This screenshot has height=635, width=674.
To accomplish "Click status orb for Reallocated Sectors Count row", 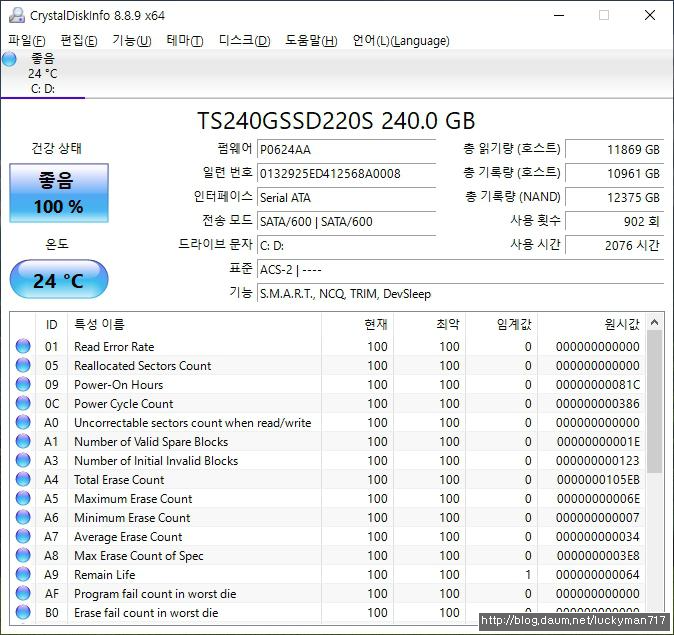I will (x=23, y=365).
